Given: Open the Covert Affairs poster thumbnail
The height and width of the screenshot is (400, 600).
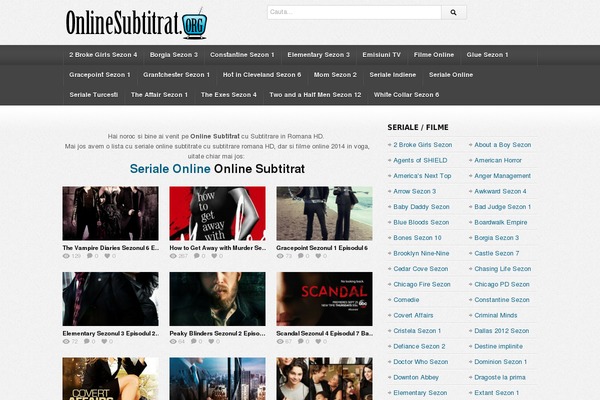Looking at the screenshot, I should 111,379.
